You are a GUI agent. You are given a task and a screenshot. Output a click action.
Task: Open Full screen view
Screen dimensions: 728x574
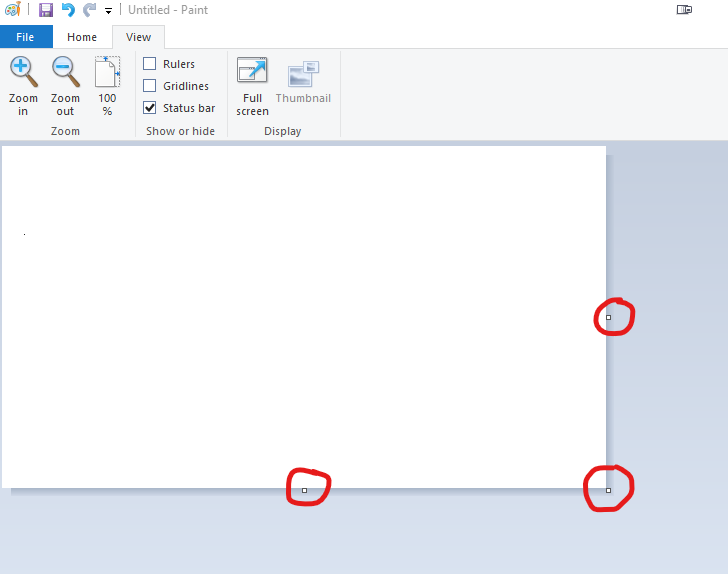[252, 86]
